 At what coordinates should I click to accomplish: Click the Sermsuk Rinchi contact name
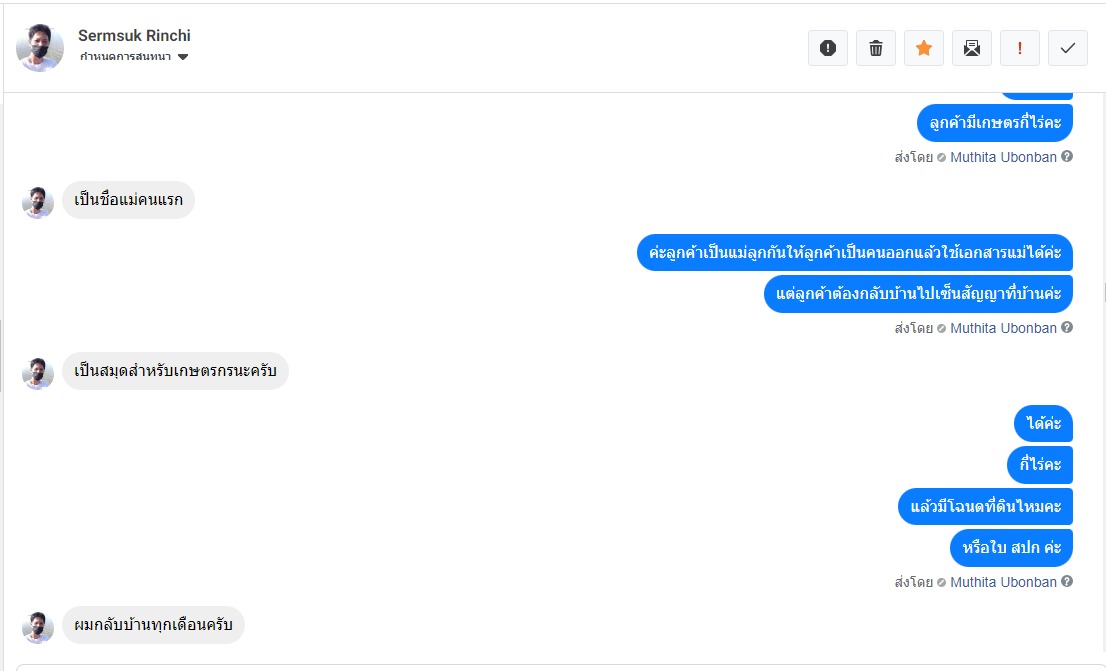(x=134, y=36)
